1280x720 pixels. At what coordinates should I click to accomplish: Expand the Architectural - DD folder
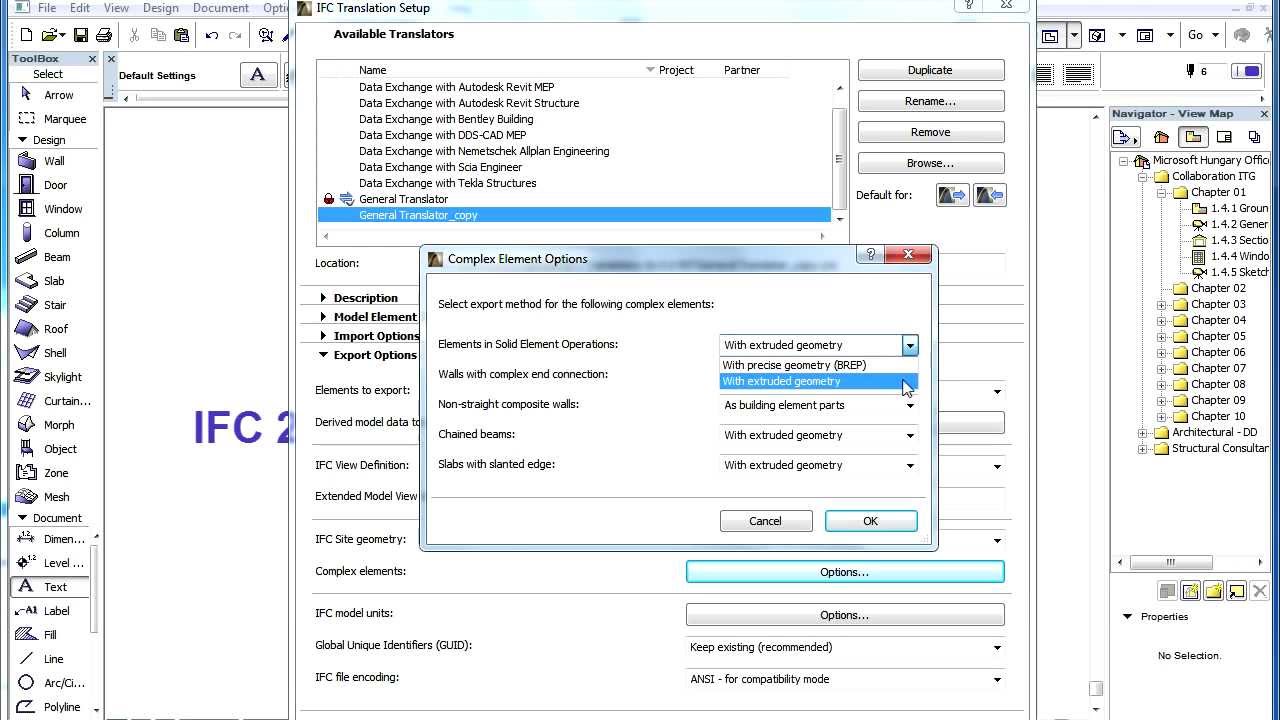pos(1143,433)
